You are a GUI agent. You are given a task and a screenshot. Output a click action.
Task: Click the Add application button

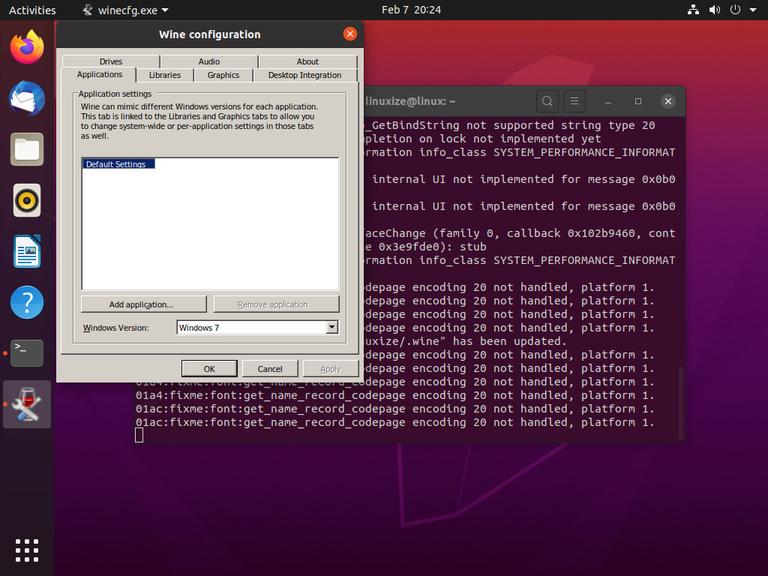pos(143,304)
